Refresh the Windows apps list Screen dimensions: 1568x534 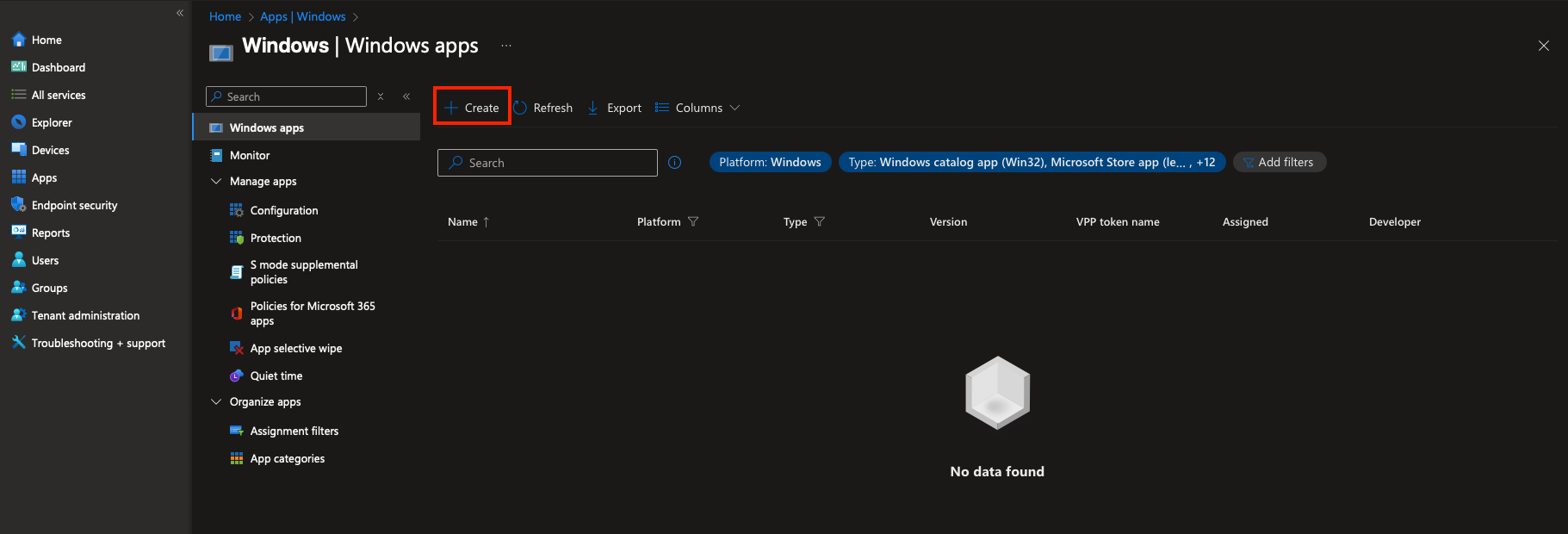[x=543, y=108]
